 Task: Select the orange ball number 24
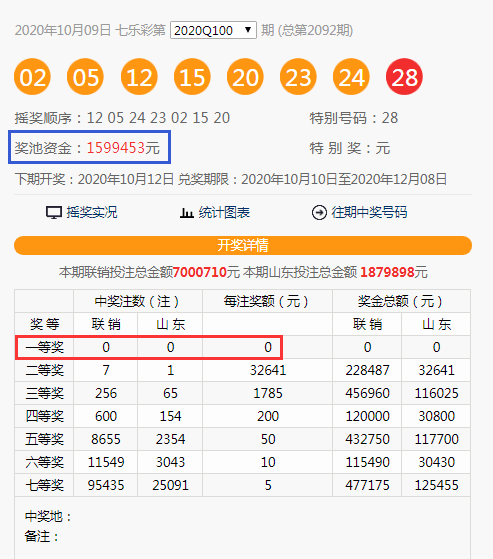[x=351, y=77]
